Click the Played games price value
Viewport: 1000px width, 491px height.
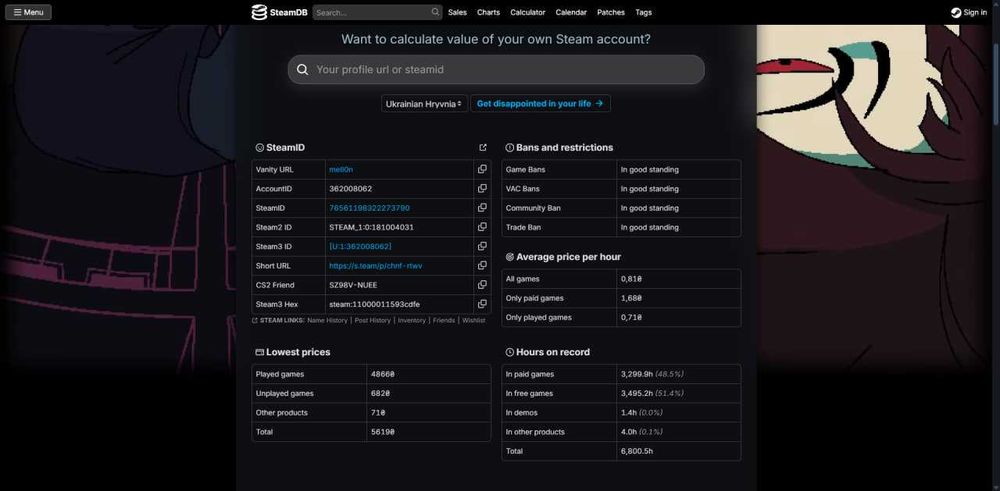(x=382, y=374)
